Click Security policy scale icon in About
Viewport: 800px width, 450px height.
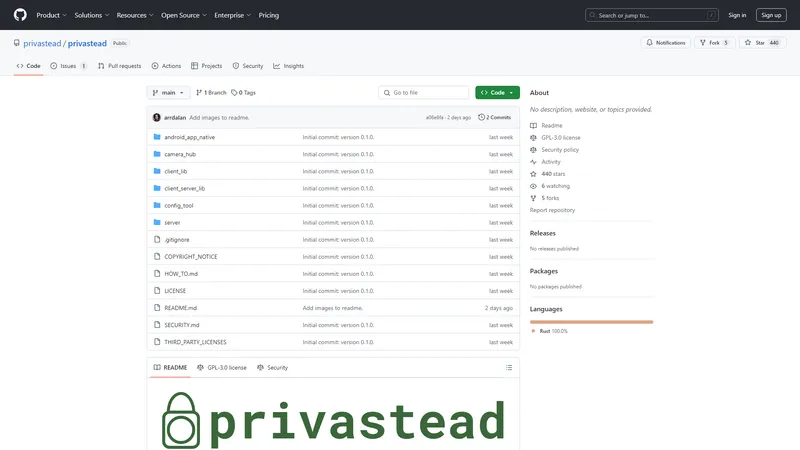coord(533,150)
